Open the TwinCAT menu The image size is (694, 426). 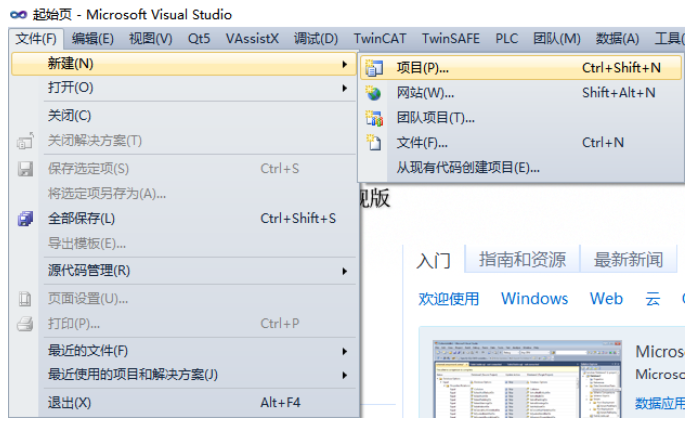[x=380, y=39]
